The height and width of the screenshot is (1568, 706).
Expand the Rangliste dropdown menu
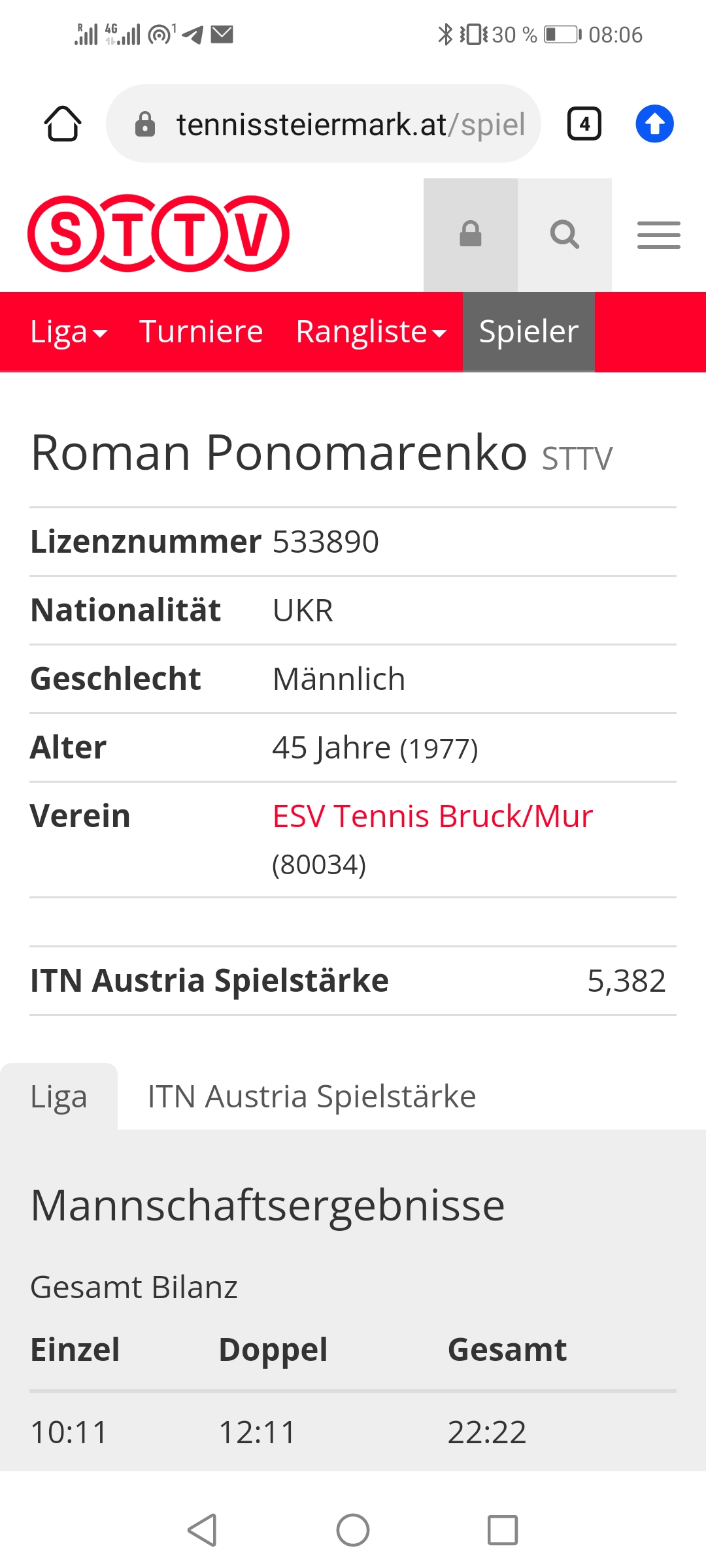click(371, 332)
